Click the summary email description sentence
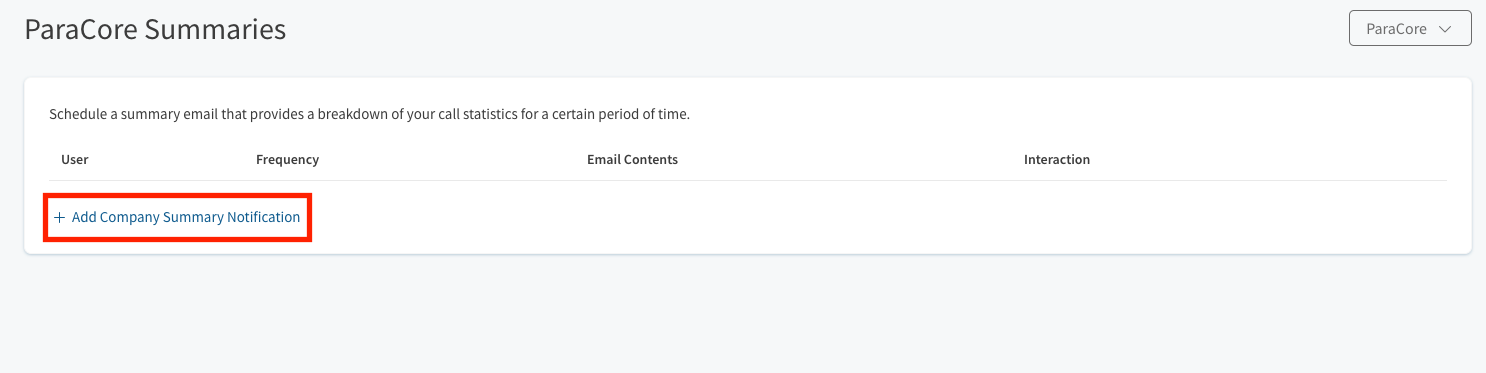 click(x=370, y=115)
